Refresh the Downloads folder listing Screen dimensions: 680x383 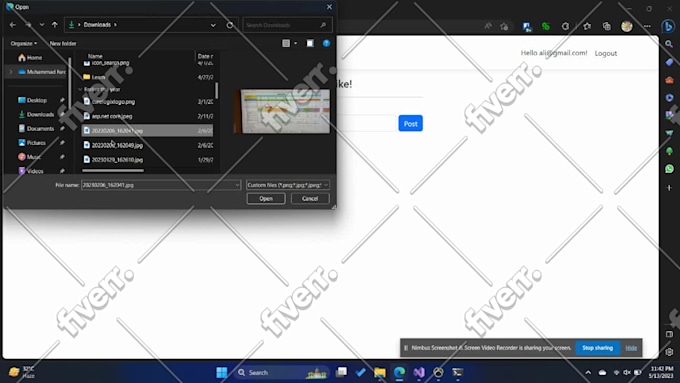point(230,25)
